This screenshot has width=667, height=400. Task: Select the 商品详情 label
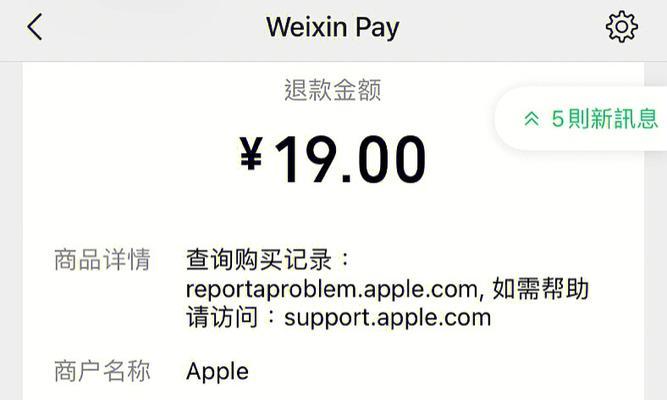(103, 260)
